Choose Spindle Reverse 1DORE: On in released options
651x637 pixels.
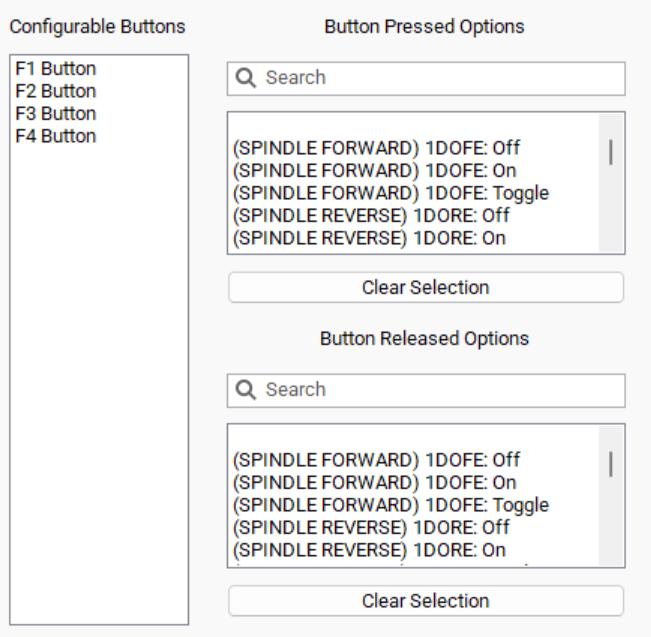(369, 551)
